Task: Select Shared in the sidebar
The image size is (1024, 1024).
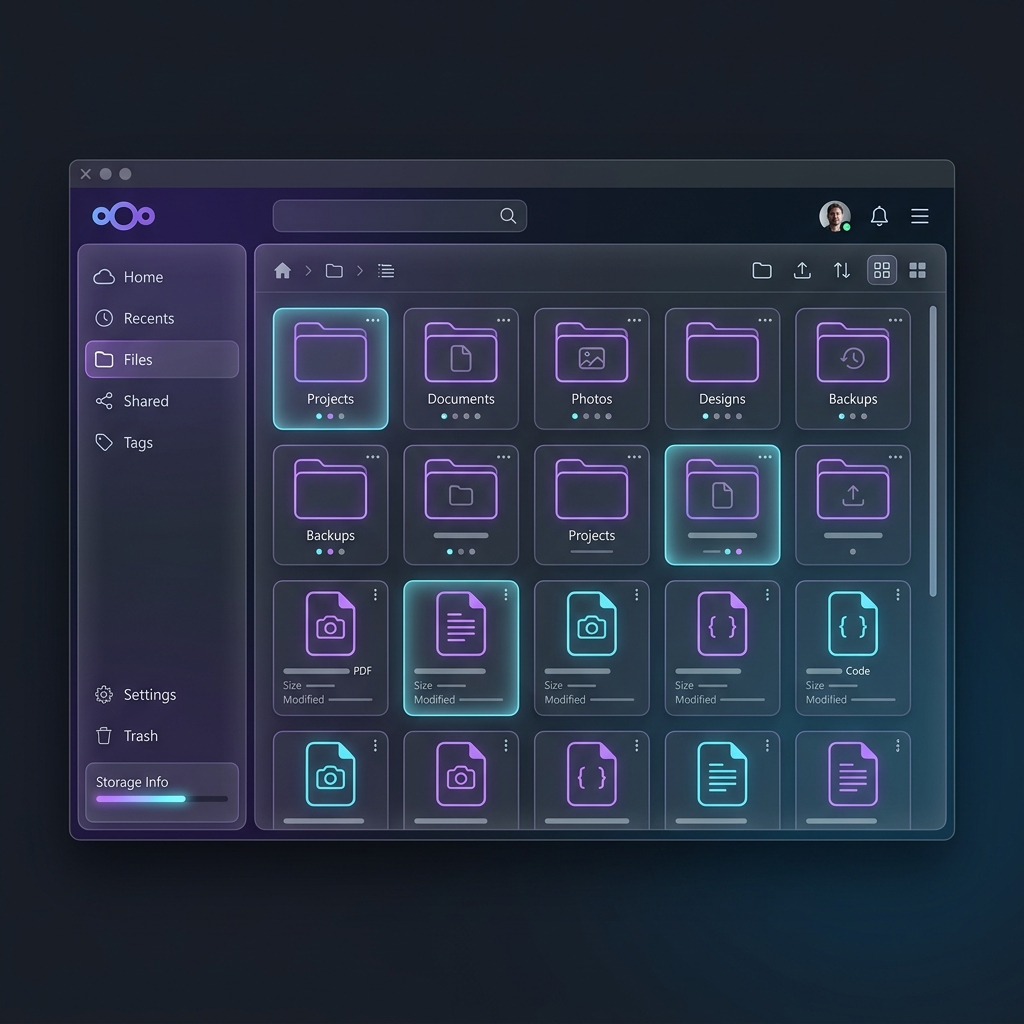Action: tap(145, 401)
